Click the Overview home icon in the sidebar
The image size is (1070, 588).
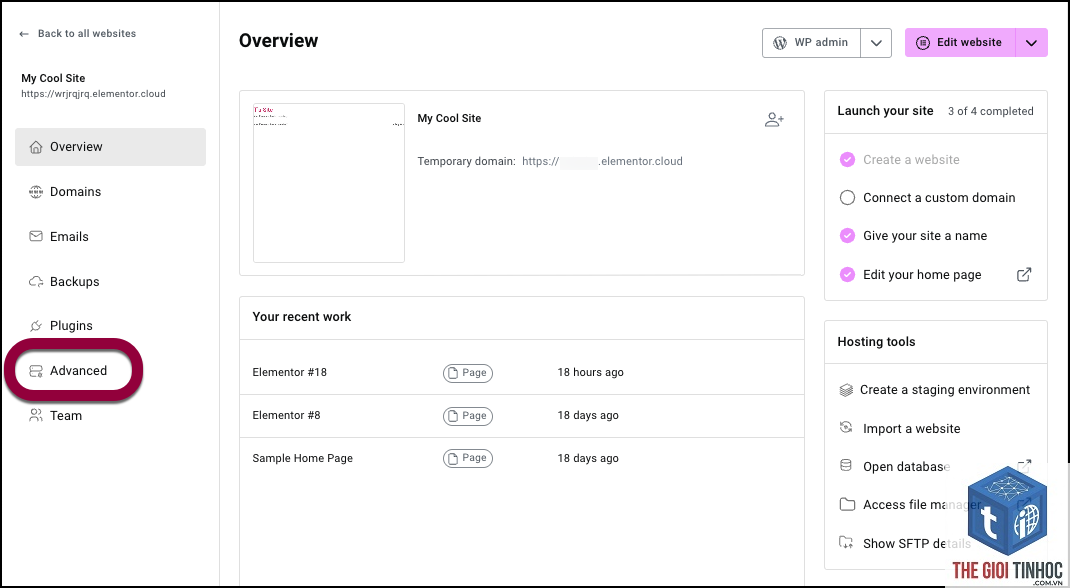[35, 147]
